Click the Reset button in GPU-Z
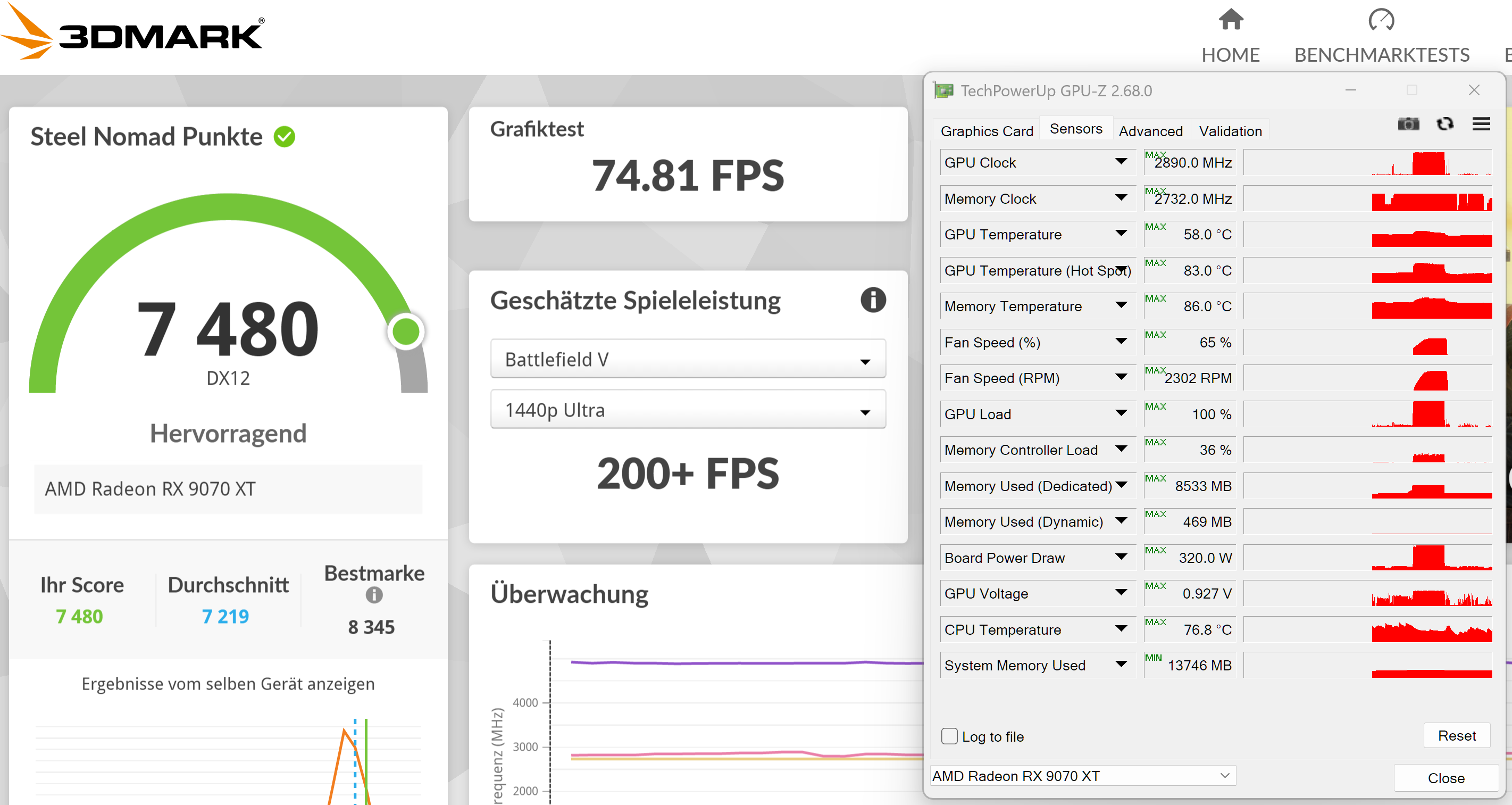1512x805 pixels. pyautogui.click(x=1456, y=736)
